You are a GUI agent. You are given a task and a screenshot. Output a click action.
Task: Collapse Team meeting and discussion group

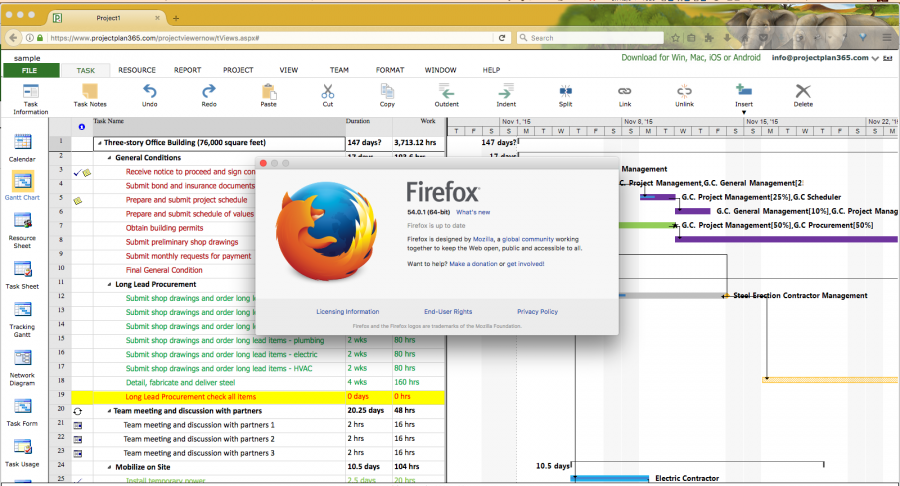[109, 411]
